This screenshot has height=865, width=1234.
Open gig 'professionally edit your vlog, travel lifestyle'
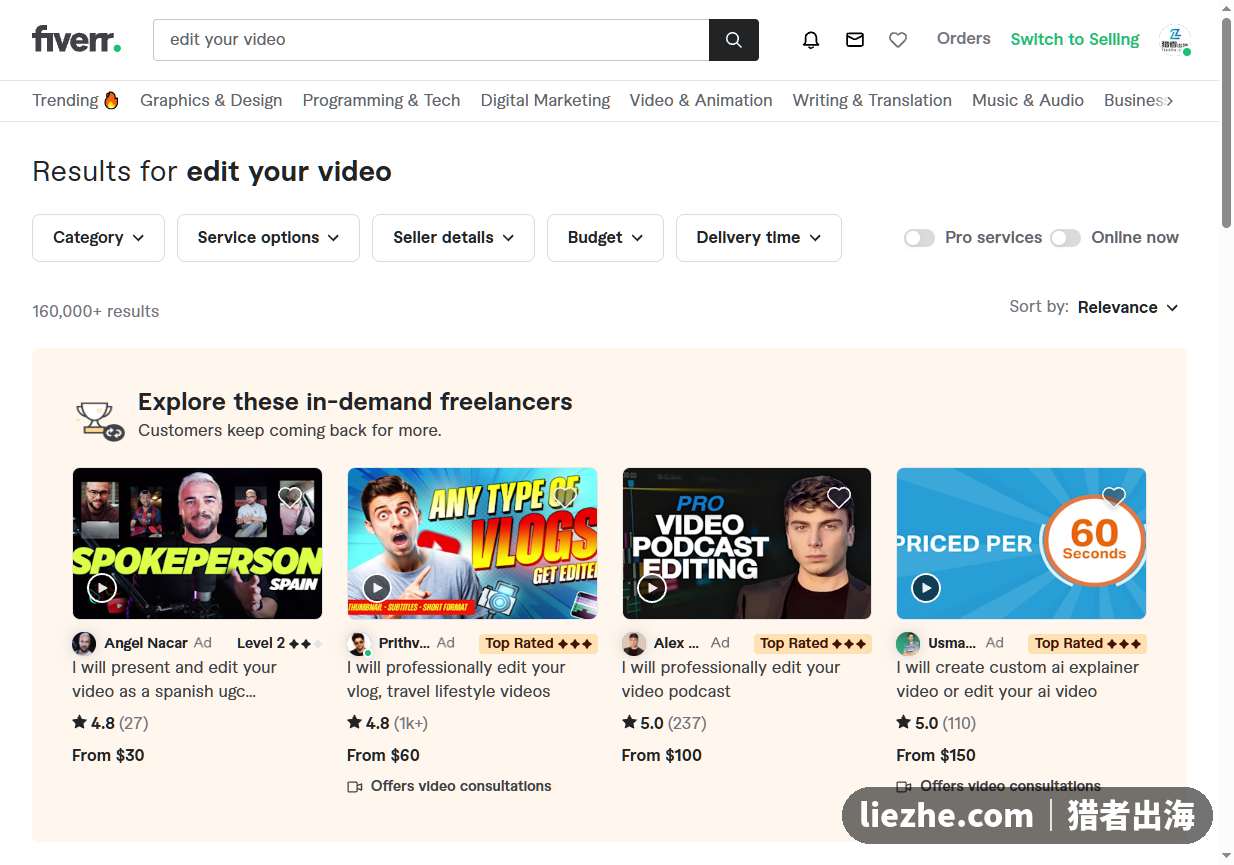click(457, 679)
